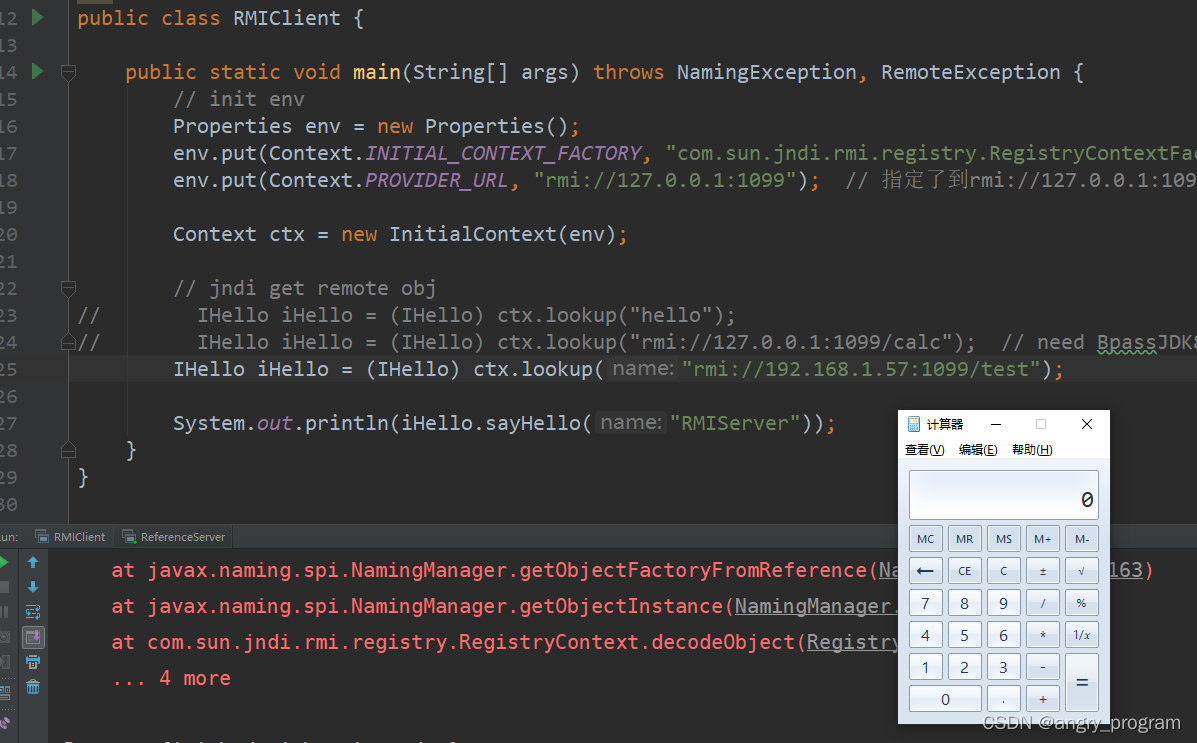
Task: Click digit 8 in Calculator
Action: click(965, 603)
